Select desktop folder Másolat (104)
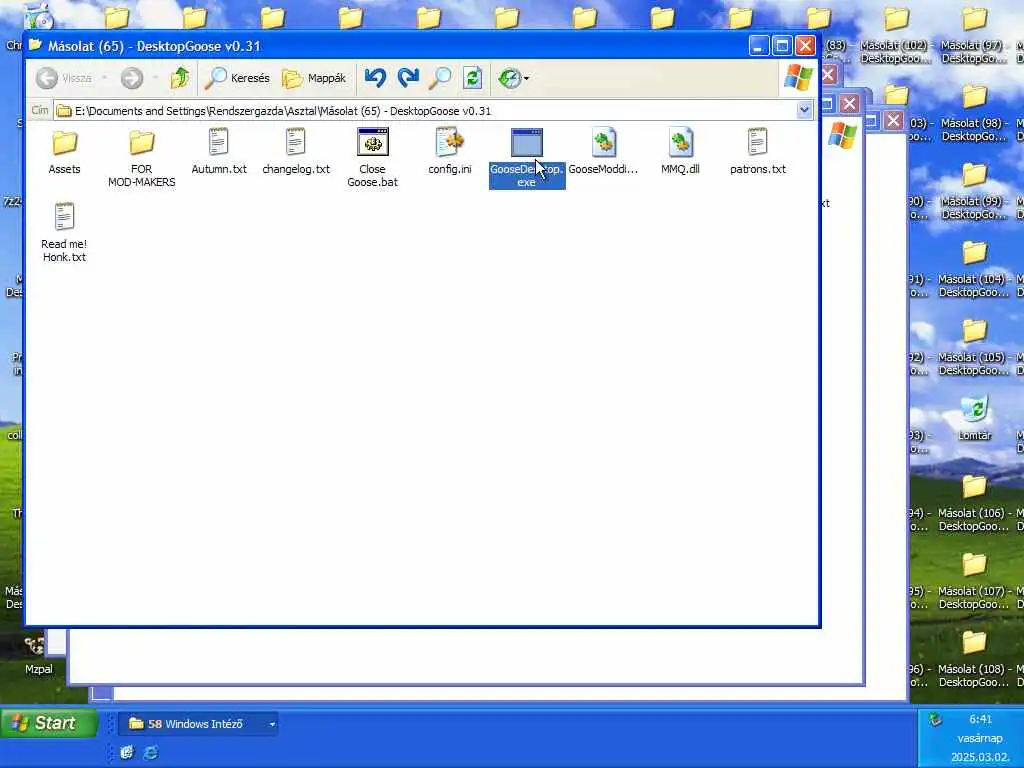The image size is (1024, 768). (x=974, y=270)
